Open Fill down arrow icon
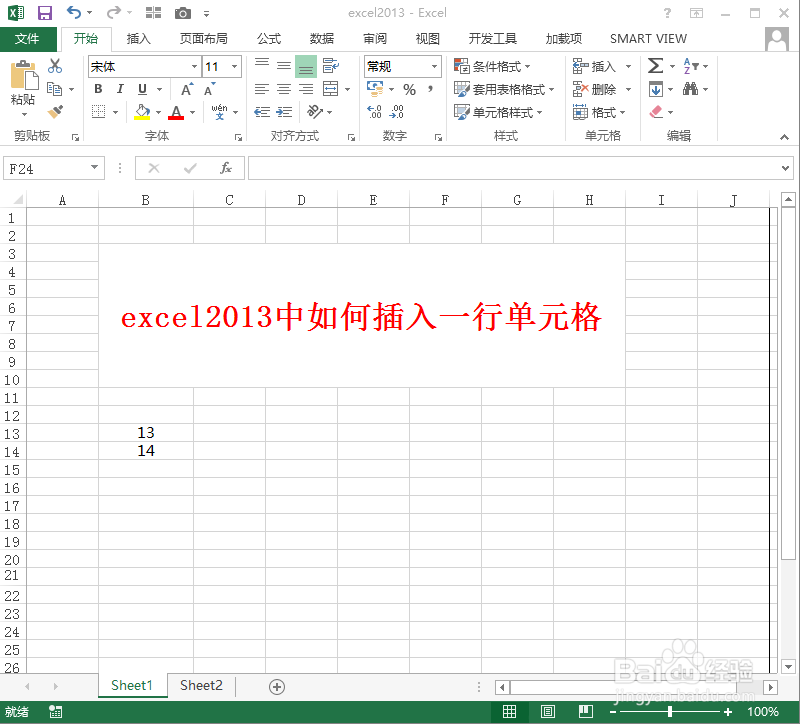This screenshot has width=800, height=724. tap(656, 89)
